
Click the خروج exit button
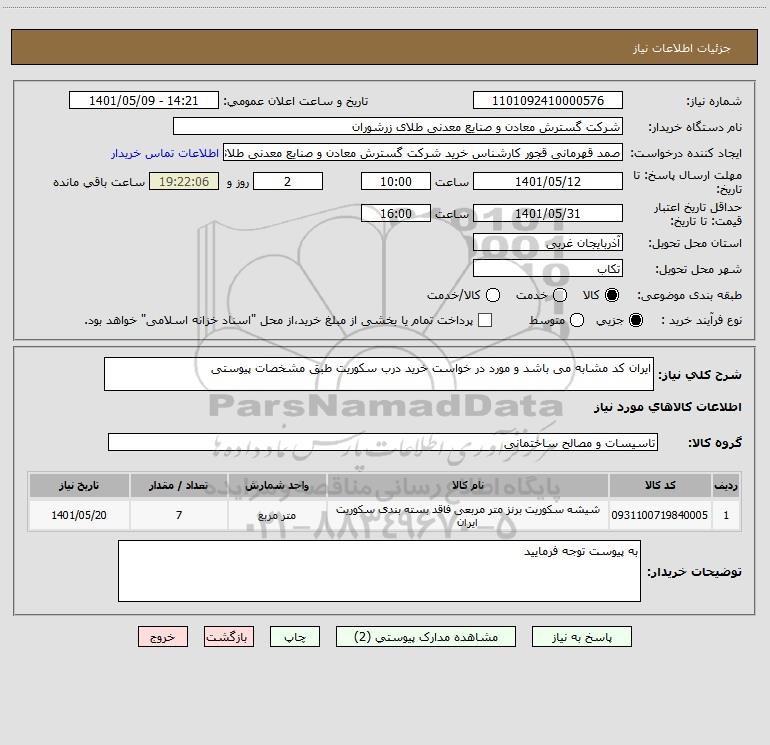pyautogui.click(x=163, y=636)
